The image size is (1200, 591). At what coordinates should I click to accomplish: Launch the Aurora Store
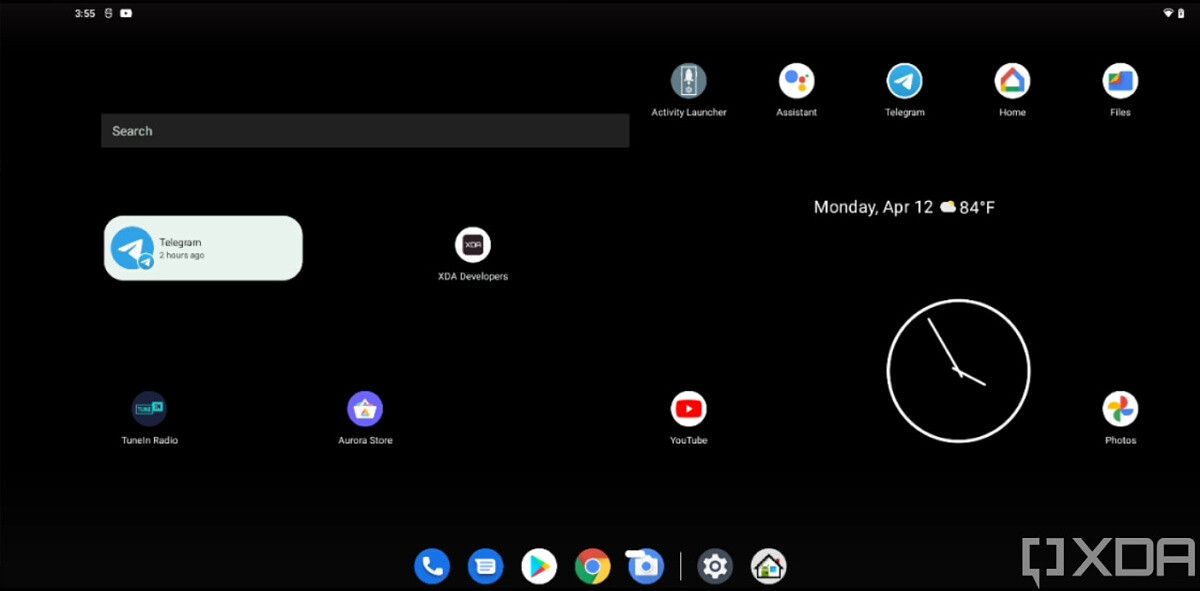[365, 409]
